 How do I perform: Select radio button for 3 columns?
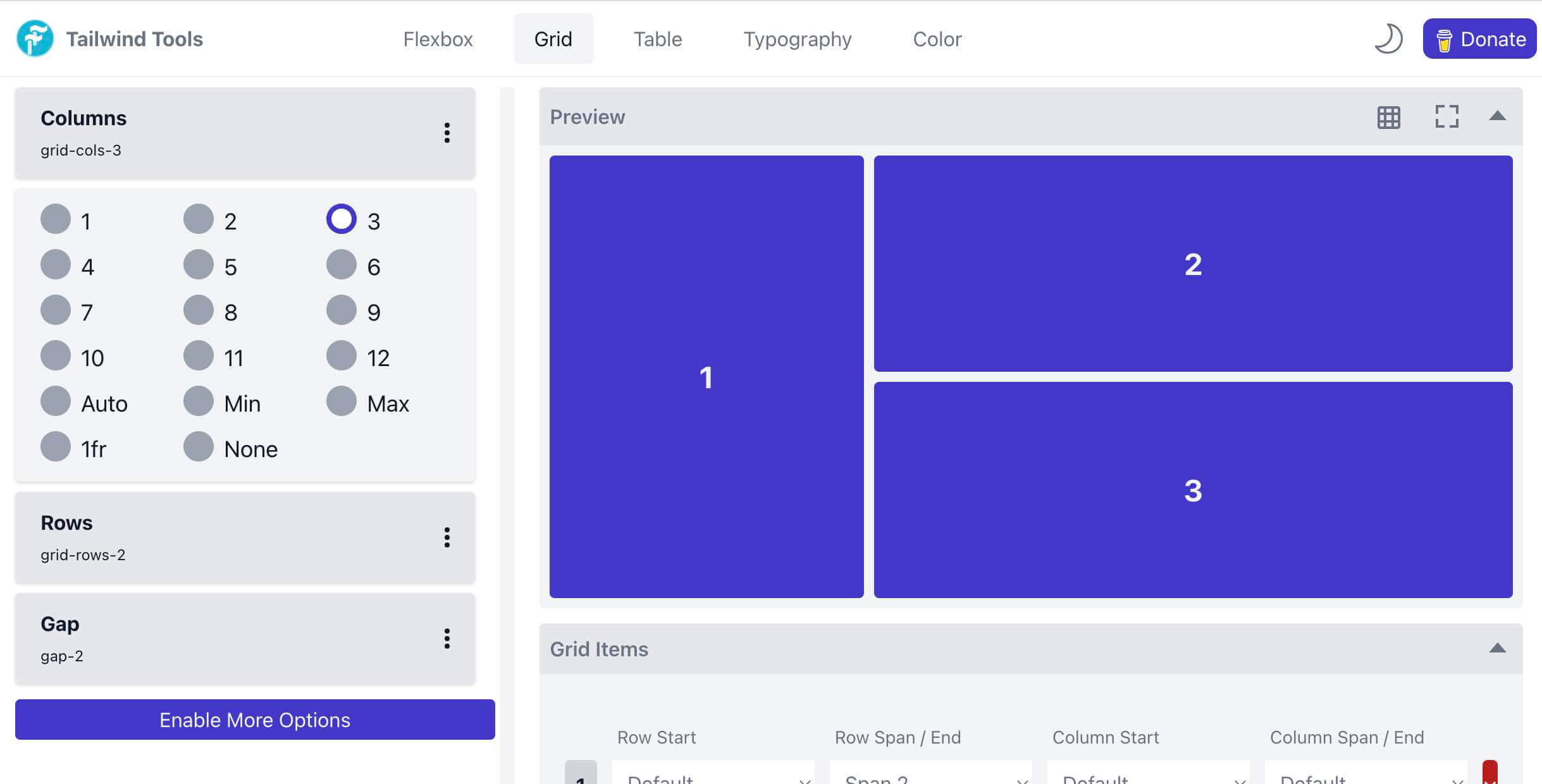click(x=340, y=218)
